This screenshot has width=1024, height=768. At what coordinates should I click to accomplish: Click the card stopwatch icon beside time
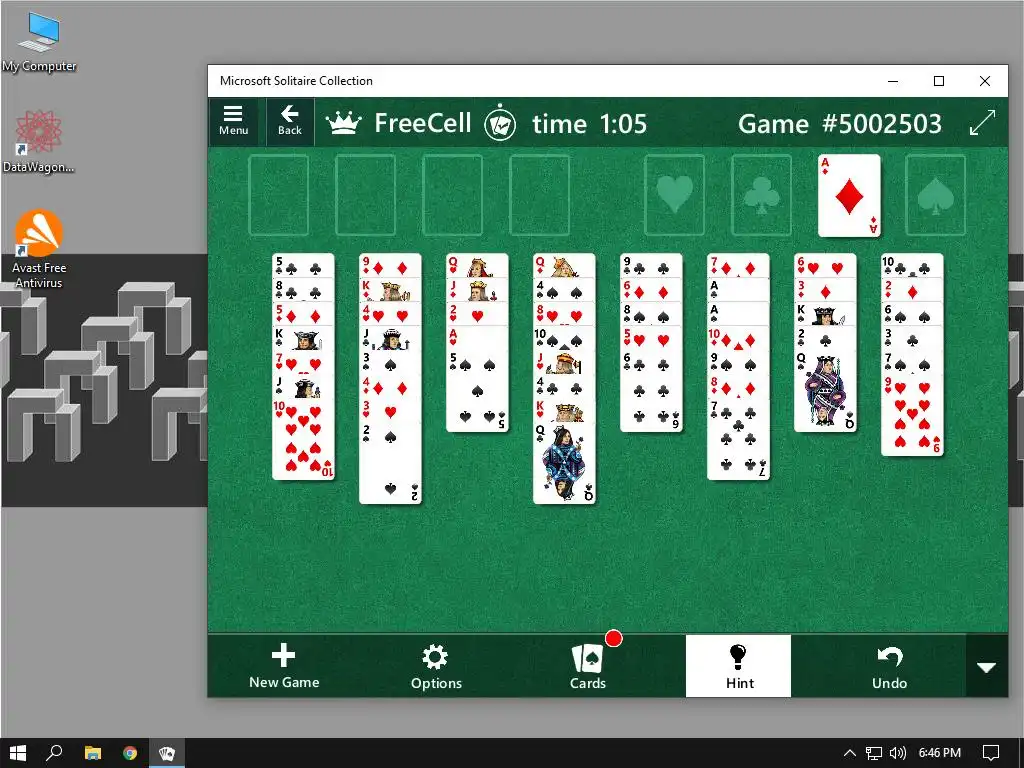pos(500,122)
